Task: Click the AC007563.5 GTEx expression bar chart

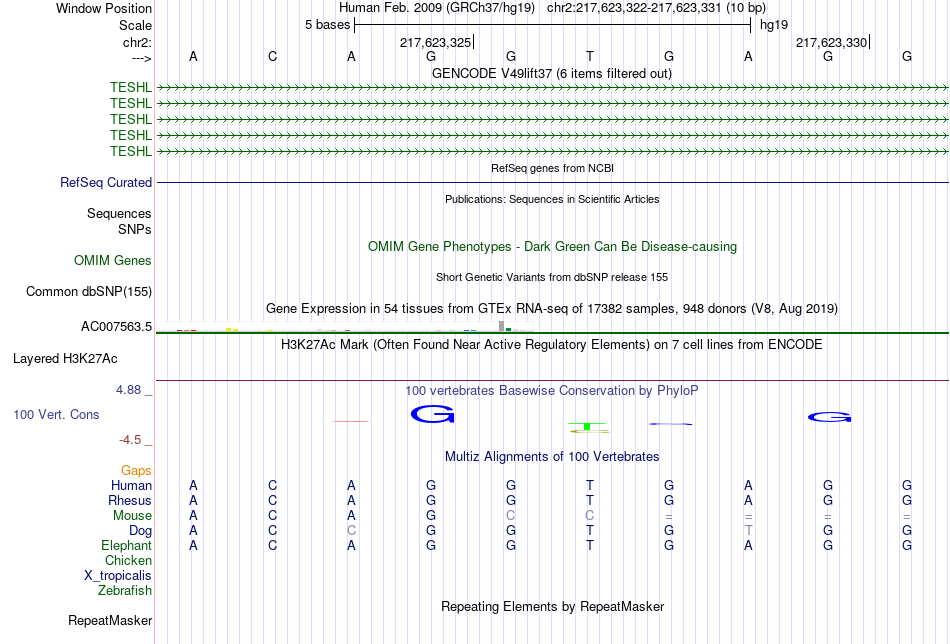Action: tap(345, 327)
